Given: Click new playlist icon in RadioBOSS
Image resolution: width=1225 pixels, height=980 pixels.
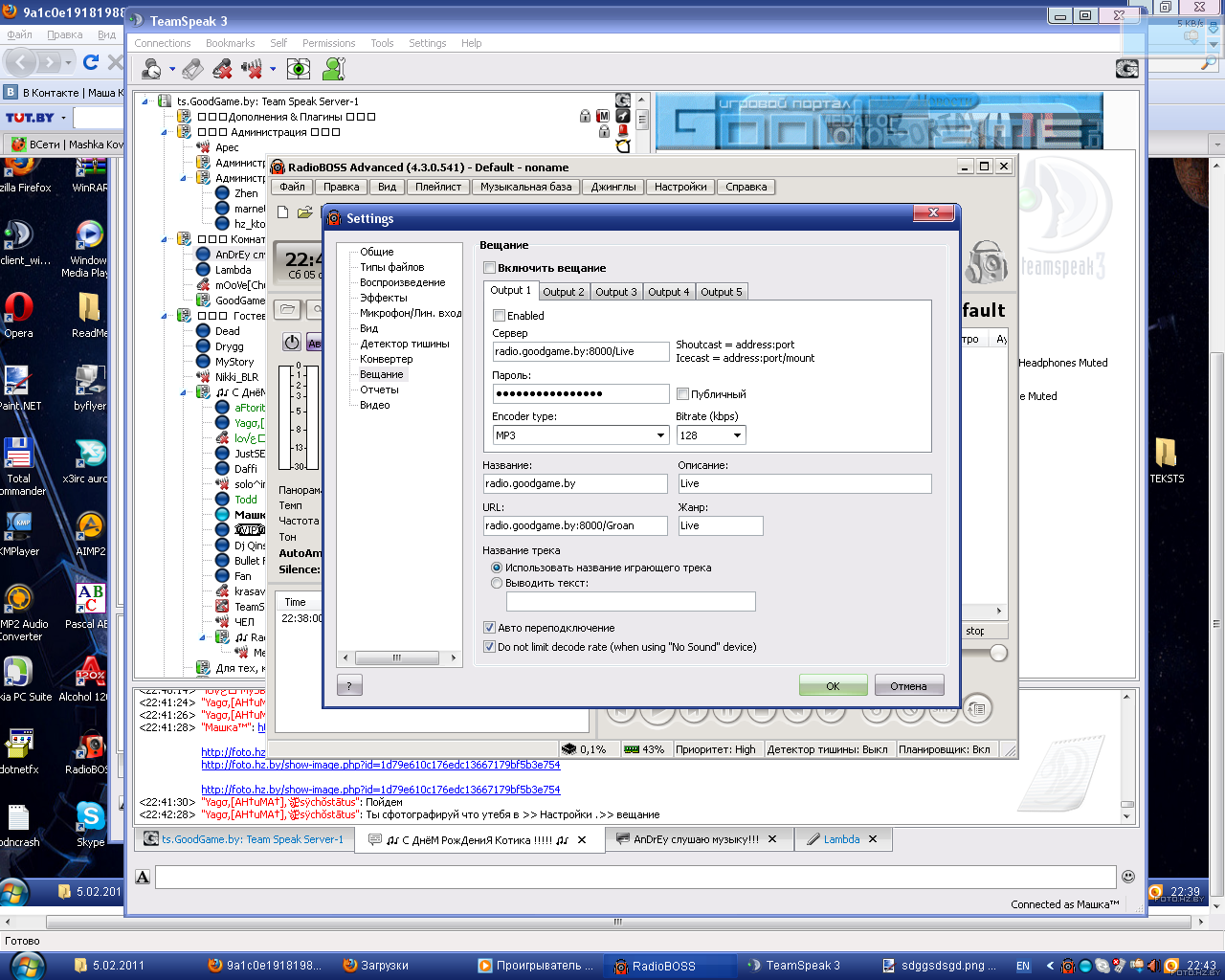Looking at the screenshot, I should coord(283,212).
